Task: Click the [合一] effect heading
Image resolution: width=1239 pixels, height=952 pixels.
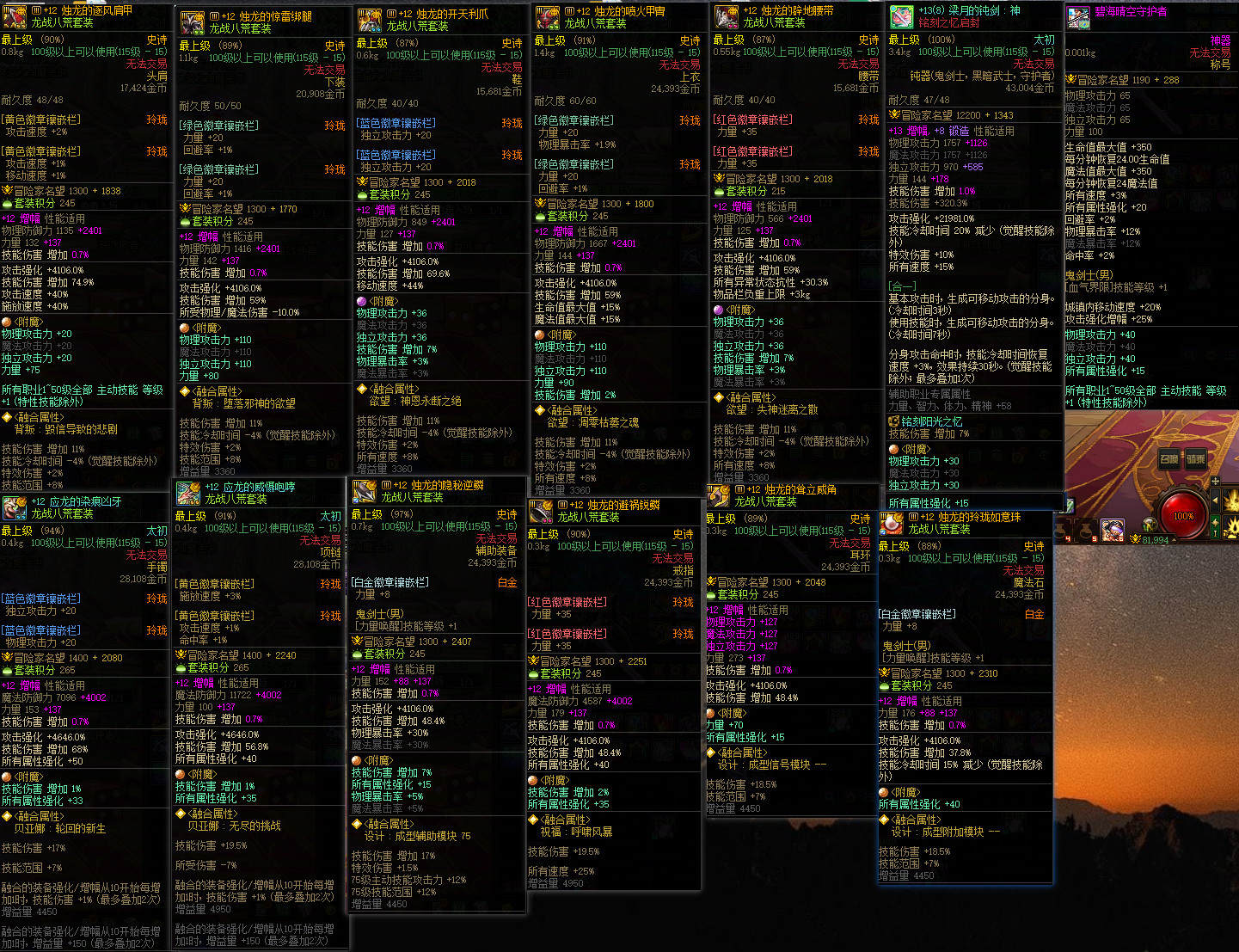Action: pos(903,286)
